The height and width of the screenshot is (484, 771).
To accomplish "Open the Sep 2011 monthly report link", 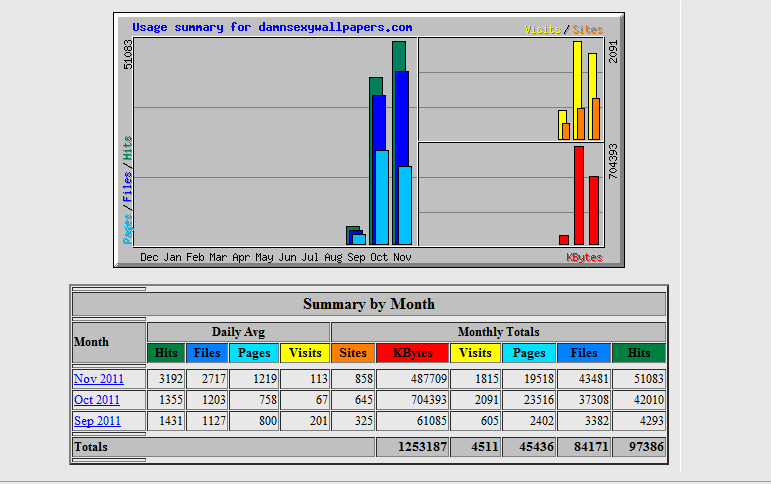I will 97,421.
